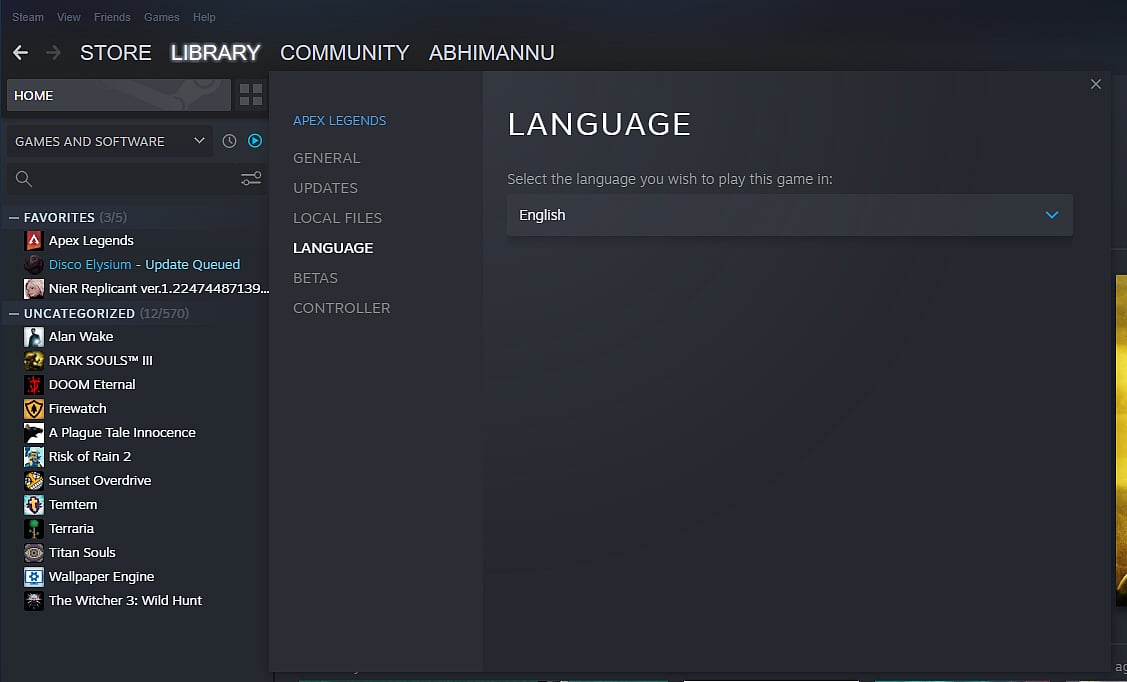Image resolution: width=1127 pixels, height=682 pixels.
Task: Open the GENERAL properties tab
Action: 326,158
